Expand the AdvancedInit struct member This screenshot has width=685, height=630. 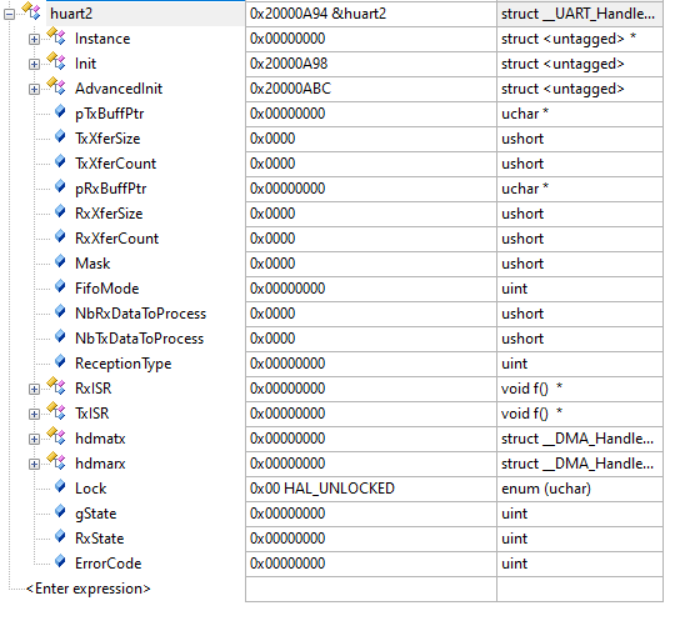pyautogui.click(x=34, y=89)
